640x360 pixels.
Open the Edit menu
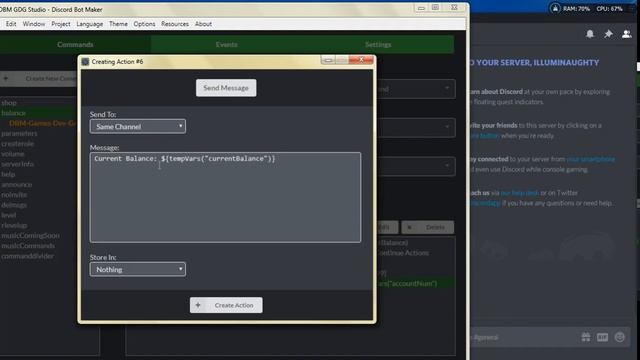tap(11, 24)
